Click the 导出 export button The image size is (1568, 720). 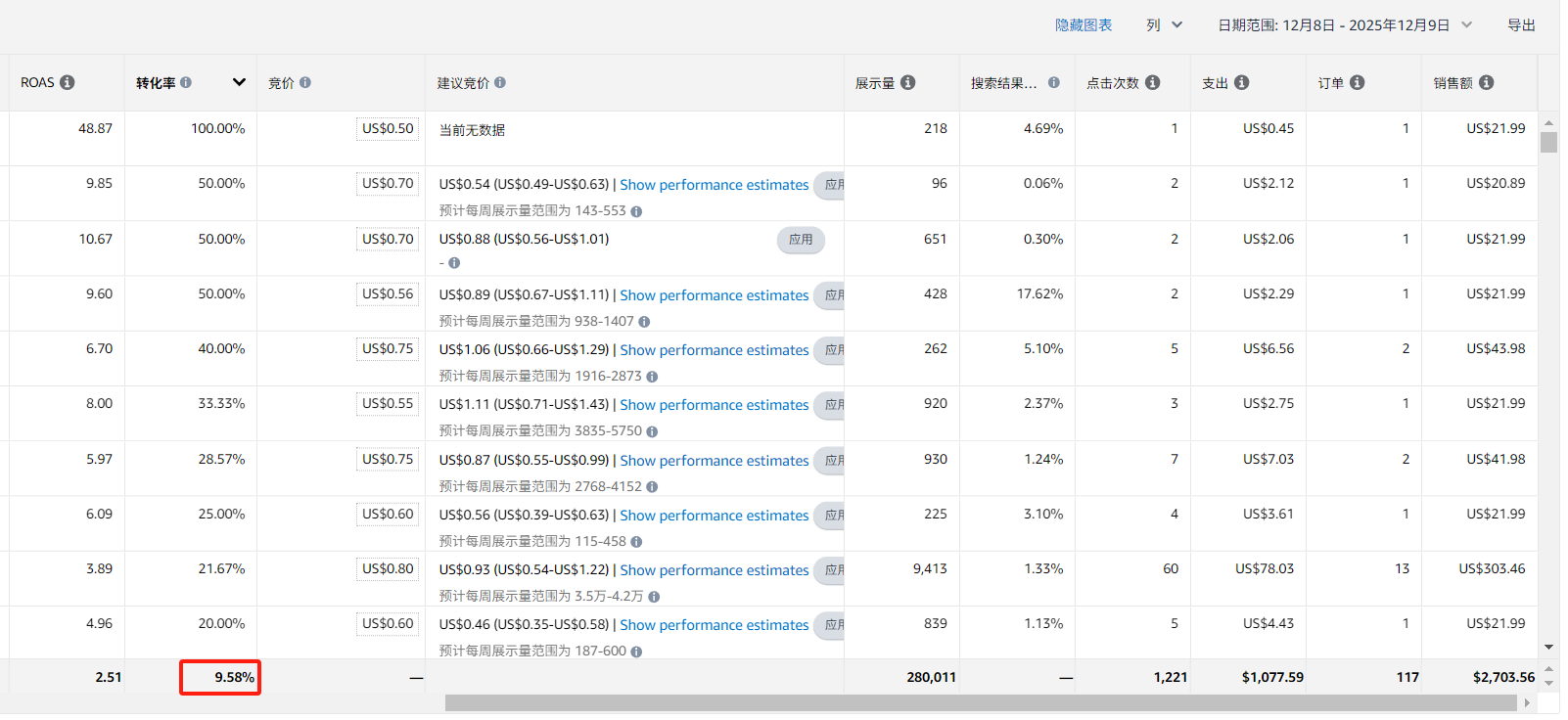coord(1521,25)
